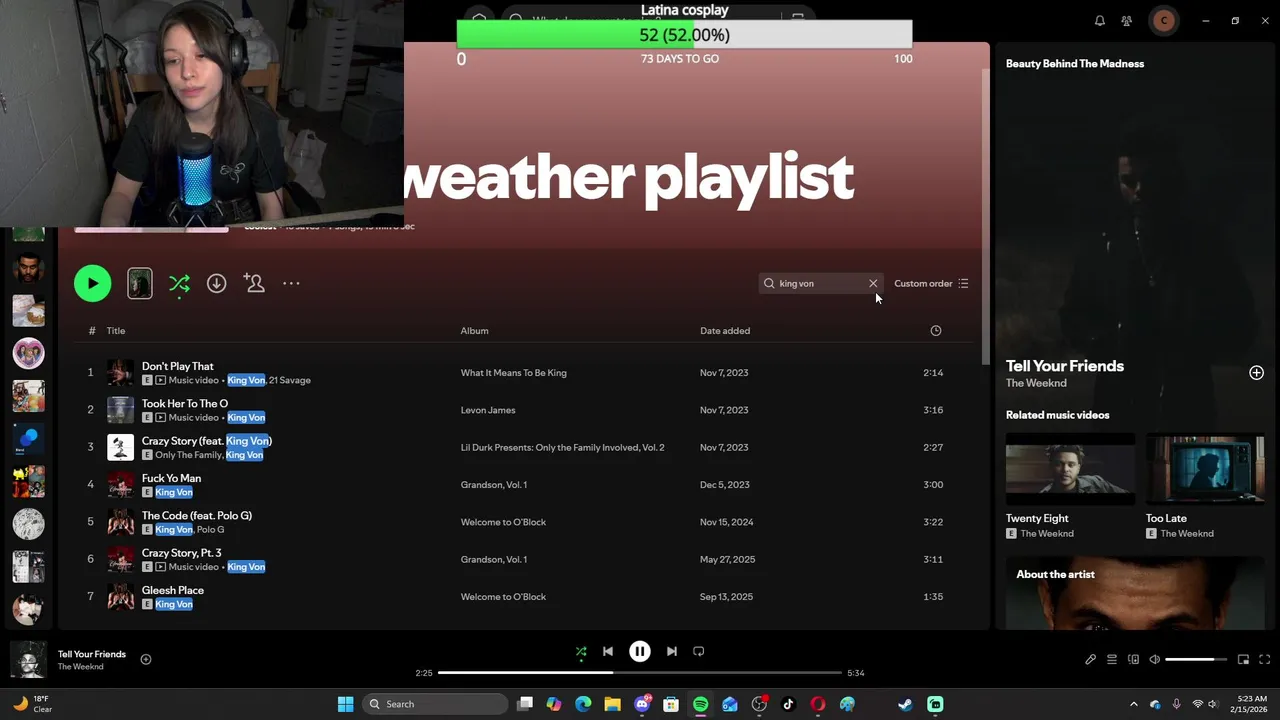This screenshot has height=720, width=1280.
Task: Open the pink heart-shaped cover in sidebar
Action: pos(28,353)
